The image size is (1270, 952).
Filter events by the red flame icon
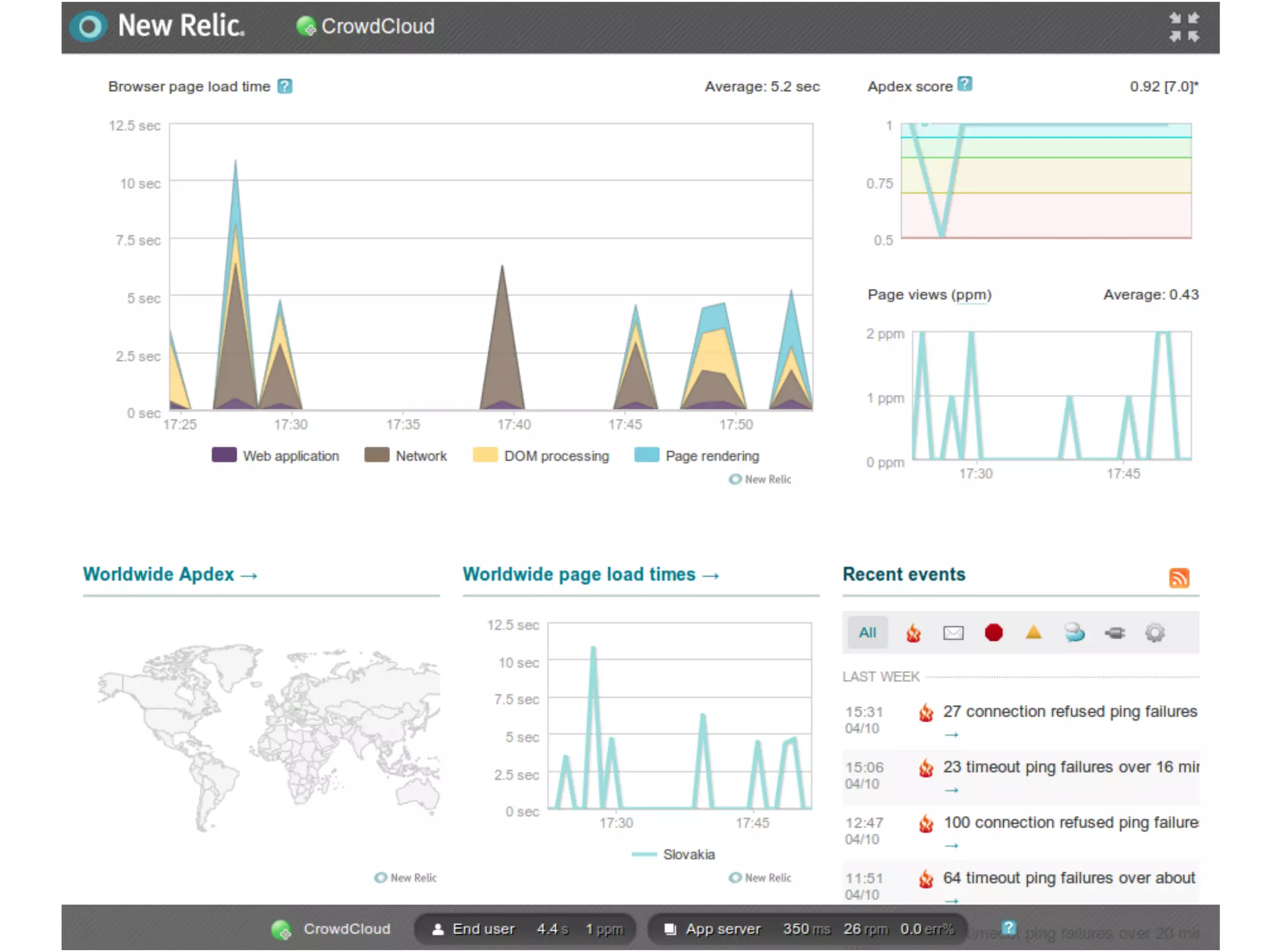(x=913, y=633)
